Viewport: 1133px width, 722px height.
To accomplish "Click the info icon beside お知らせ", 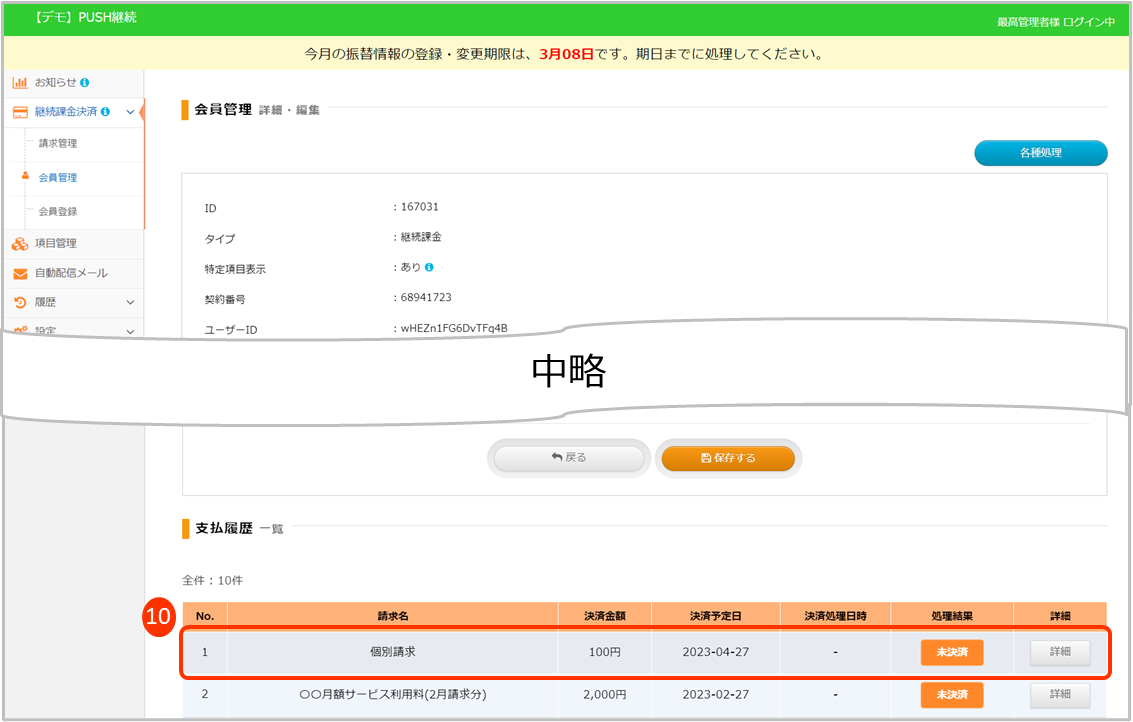I will (85, 82).
